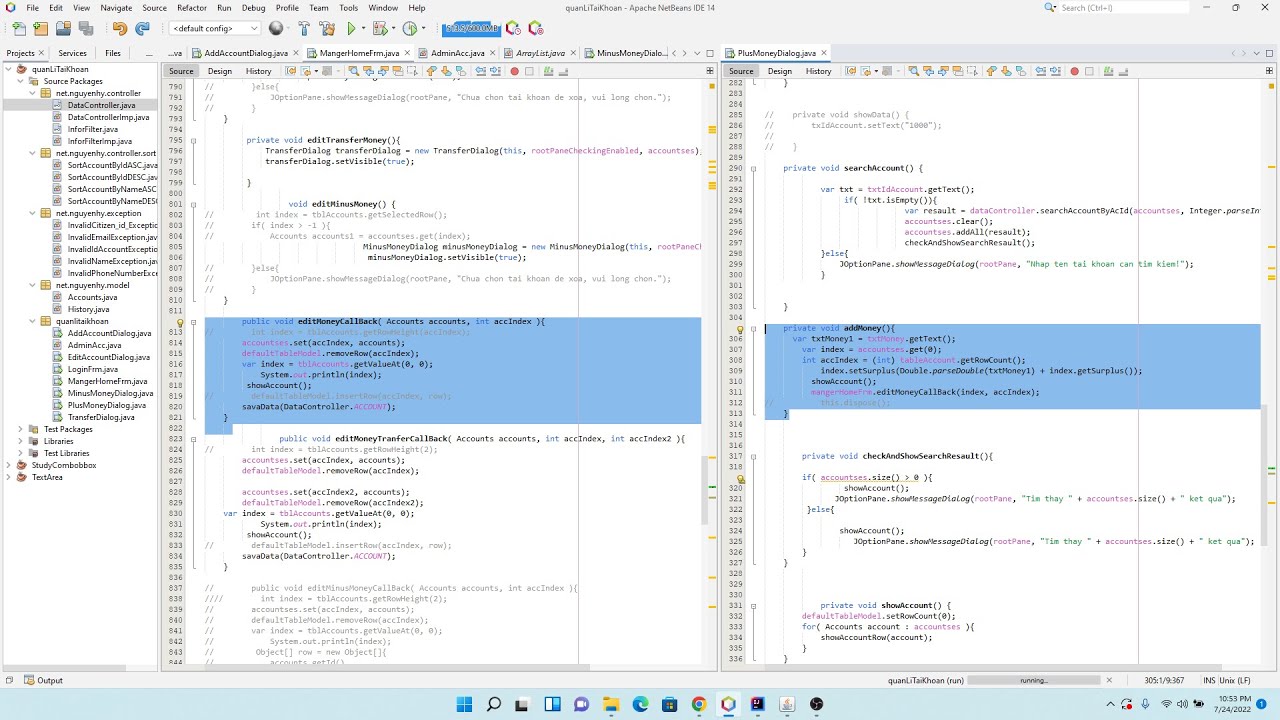
Task: Click the Build Project hammer icon
Action: [304, 29]
